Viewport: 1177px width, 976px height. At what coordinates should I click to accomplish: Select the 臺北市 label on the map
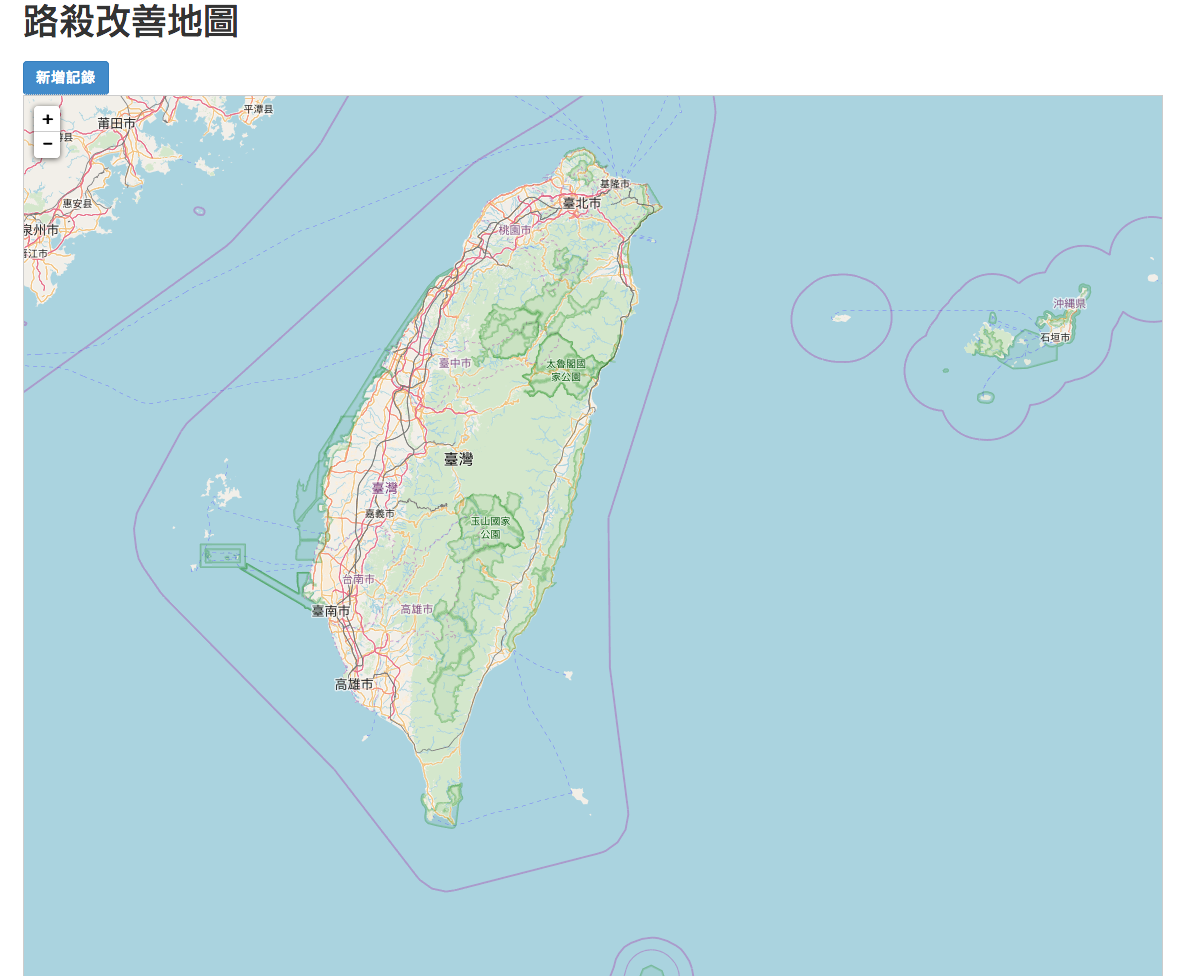click(x=582, y=203)
